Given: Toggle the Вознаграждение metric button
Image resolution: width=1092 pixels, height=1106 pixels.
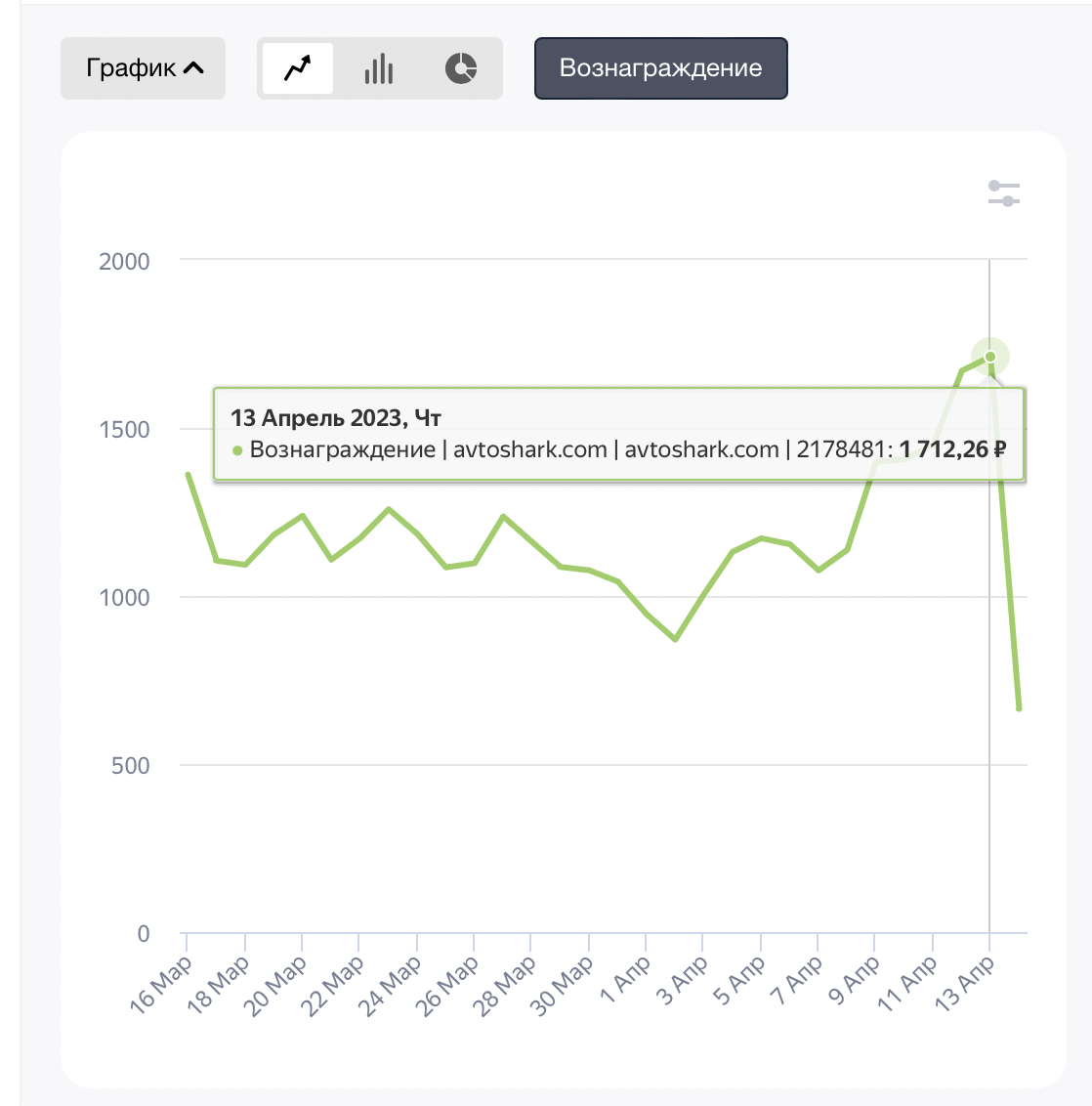Looking at the screenshot, I should coord(660,68).
